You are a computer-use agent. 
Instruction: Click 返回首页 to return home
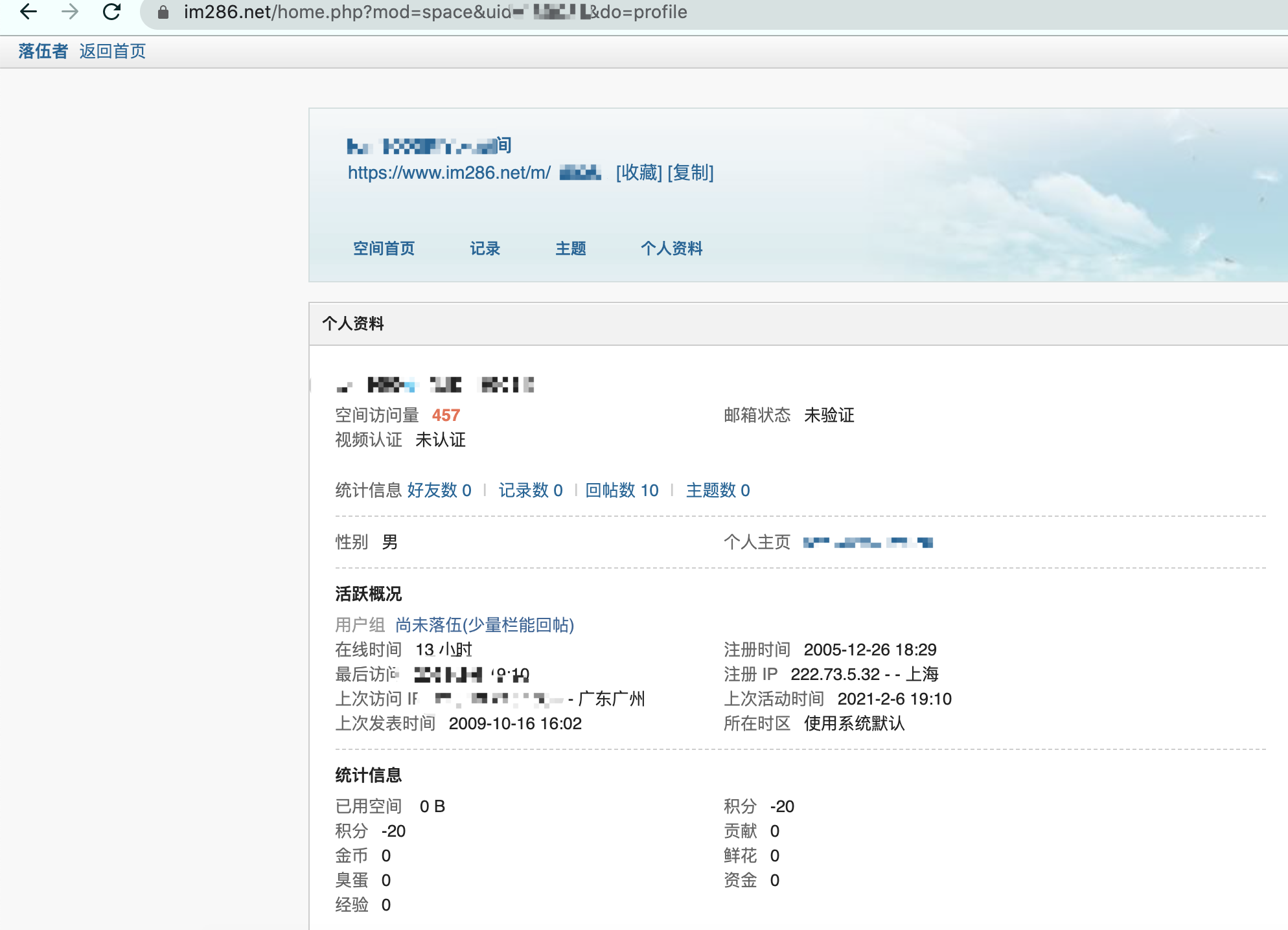click(113, 51)
